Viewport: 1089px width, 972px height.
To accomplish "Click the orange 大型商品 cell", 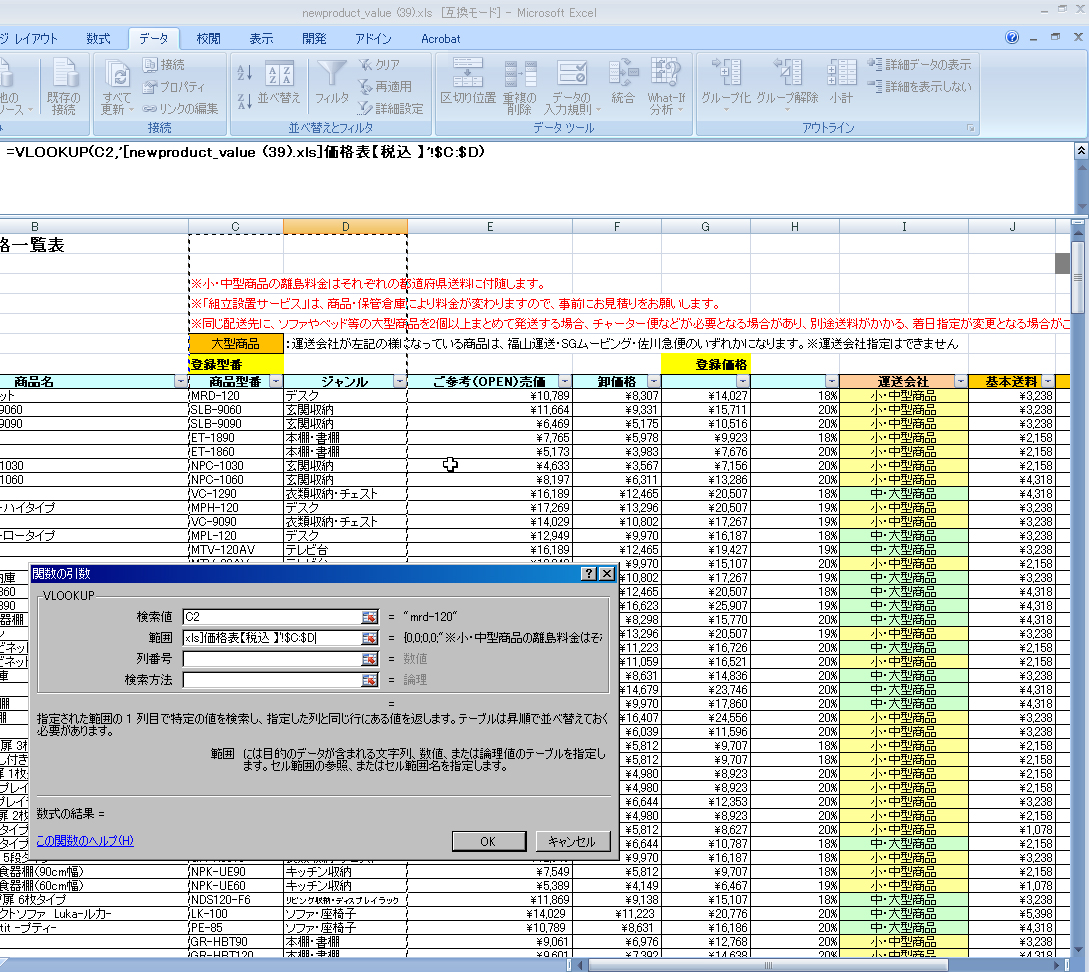I will 235,344.
